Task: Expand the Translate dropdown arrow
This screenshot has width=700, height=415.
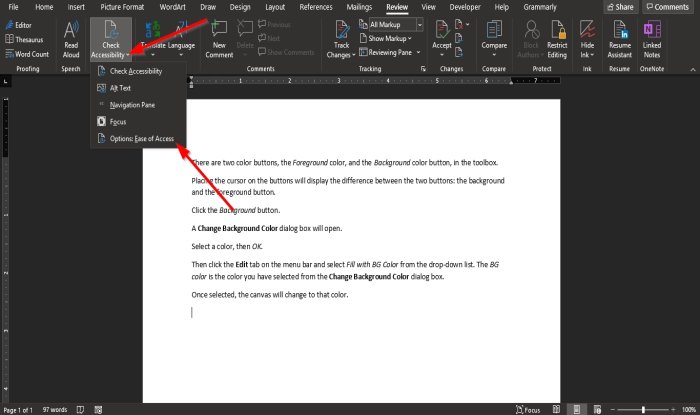Action: tap(153, 55)
